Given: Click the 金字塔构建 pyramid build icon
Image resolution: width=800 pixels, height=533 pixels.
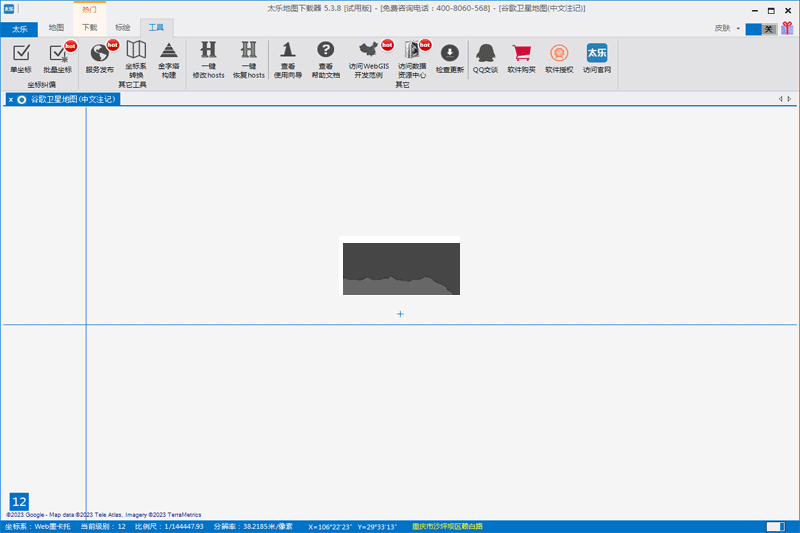Looking at the screenshot, I should [170, 58].
